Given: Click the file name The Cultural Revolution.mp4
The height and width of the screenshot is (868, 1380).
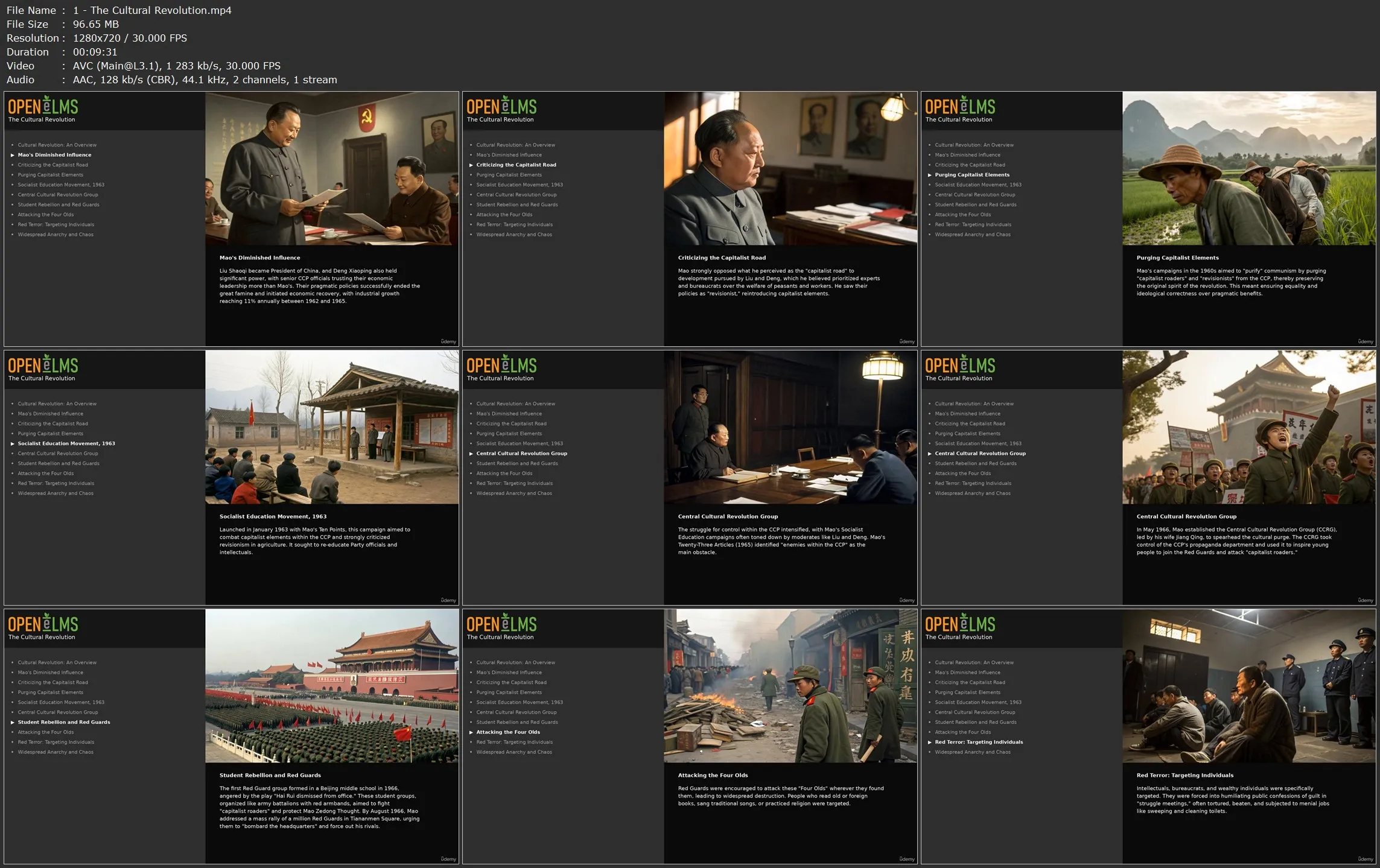Looking at the screenshot, I should [152, 10].
